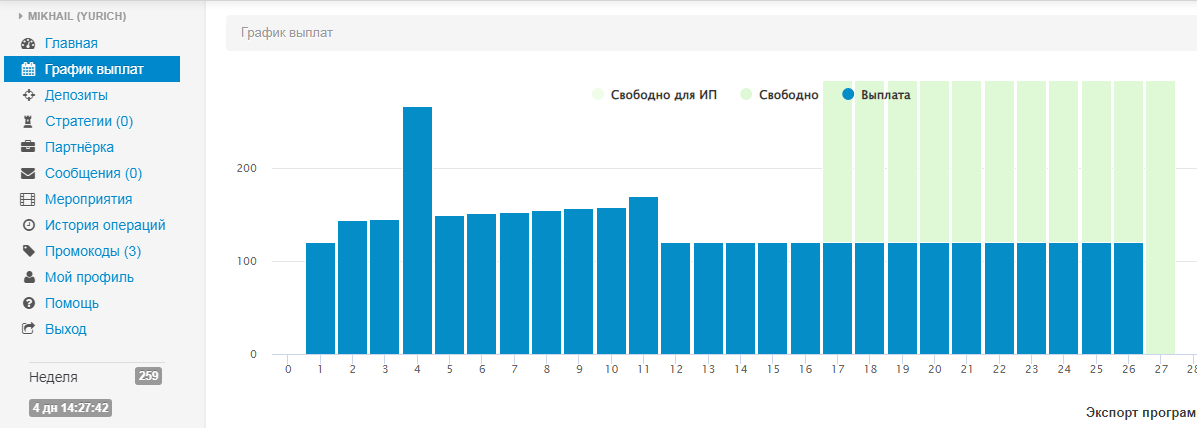Click the envelope Сообщения icon
Image resolution: width=1197 pixels, height=428 pixels.
coord(28,174)
